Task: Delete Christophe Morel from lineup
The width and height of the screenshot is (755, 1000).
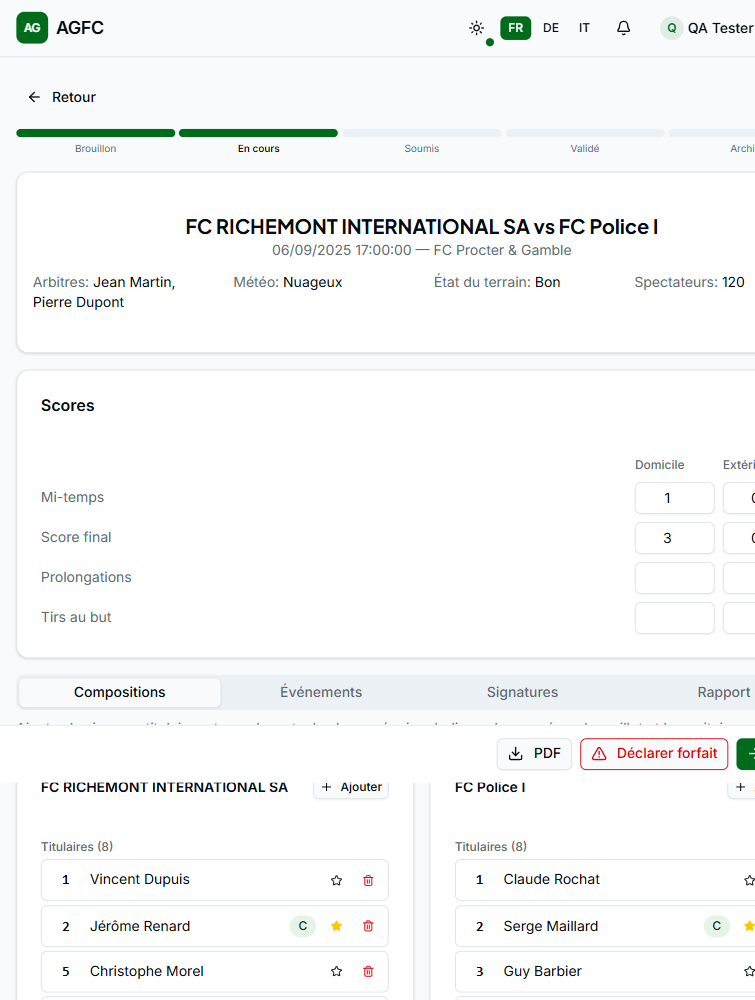Action: pyautogui.click(x=368, y=971)
